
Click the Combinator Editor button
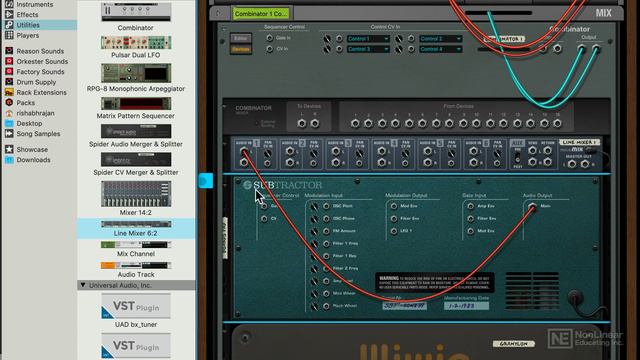click(241, 38)
